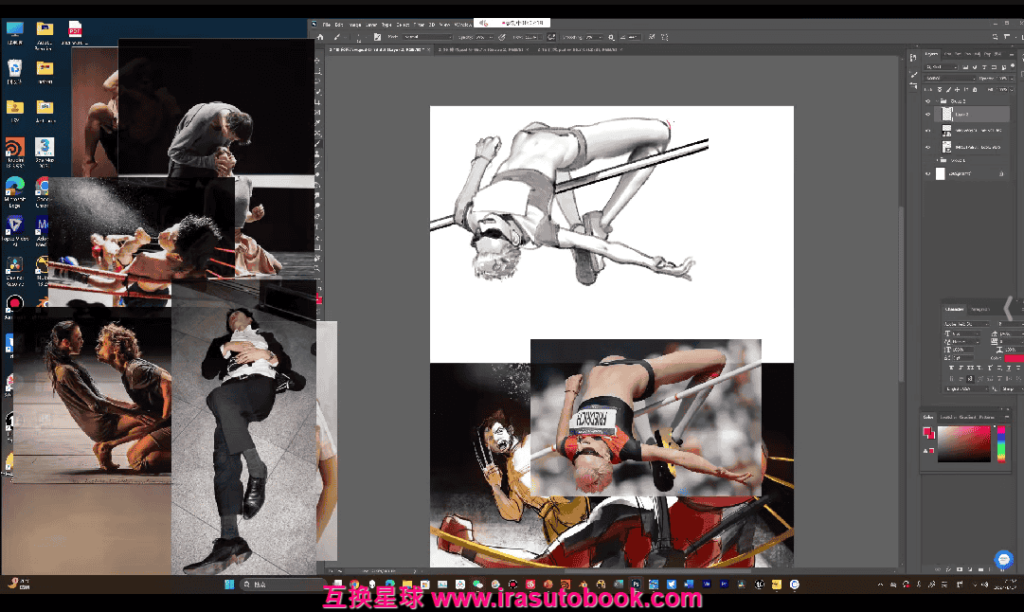Open the layer filter Kind dropdown
This screenshot has width=1024, height=612.
click(x=941, y=67)
